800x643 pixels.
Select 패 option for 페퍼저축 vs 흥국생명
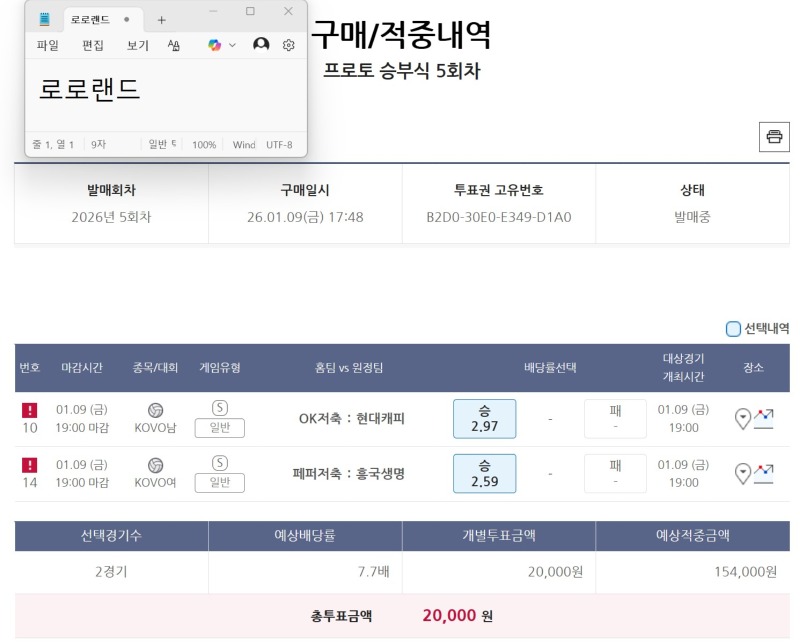point(615,473)
